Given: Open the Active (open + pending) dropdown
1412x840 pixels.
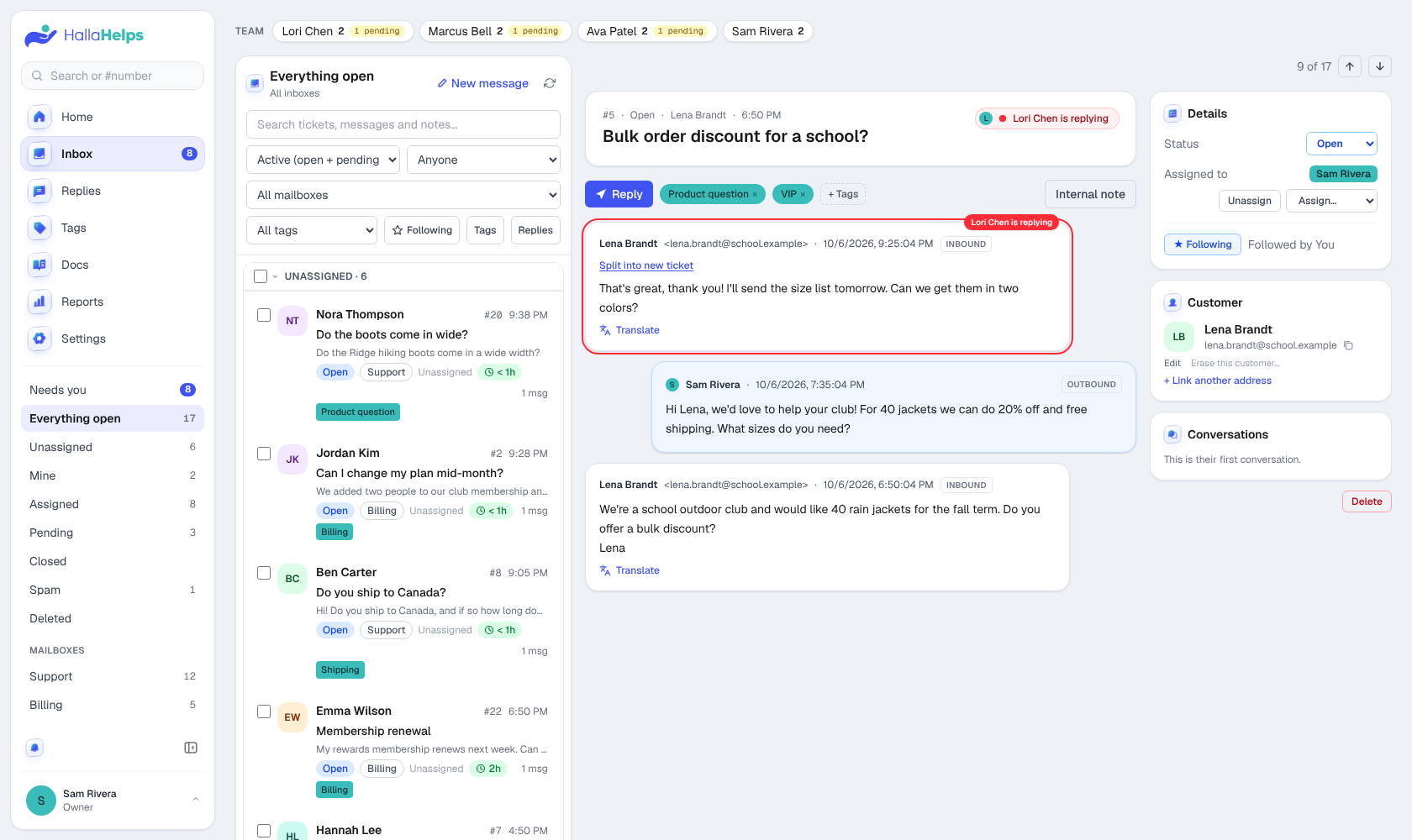Looking at the screenshot, I should (x=323, y=160).
